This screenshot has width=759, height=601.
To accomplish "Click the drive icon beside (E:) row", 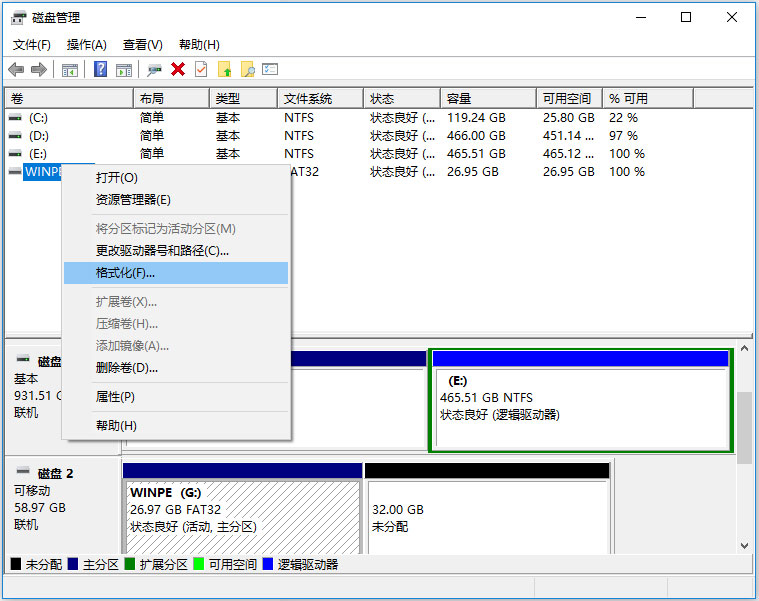I will pos(15,153).
